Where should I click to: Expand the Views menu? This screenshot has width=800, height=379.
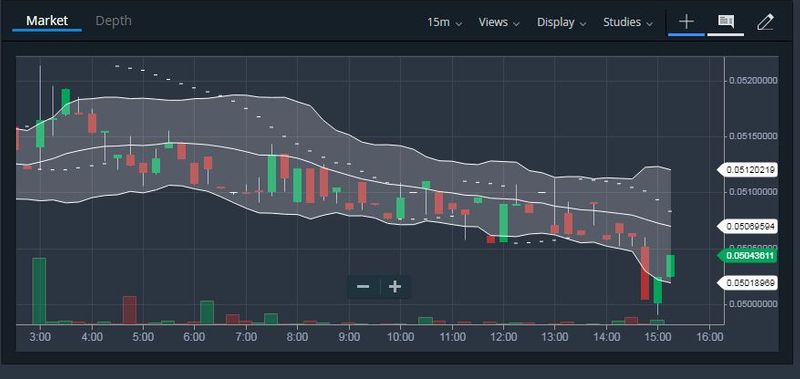coord(499,22)
